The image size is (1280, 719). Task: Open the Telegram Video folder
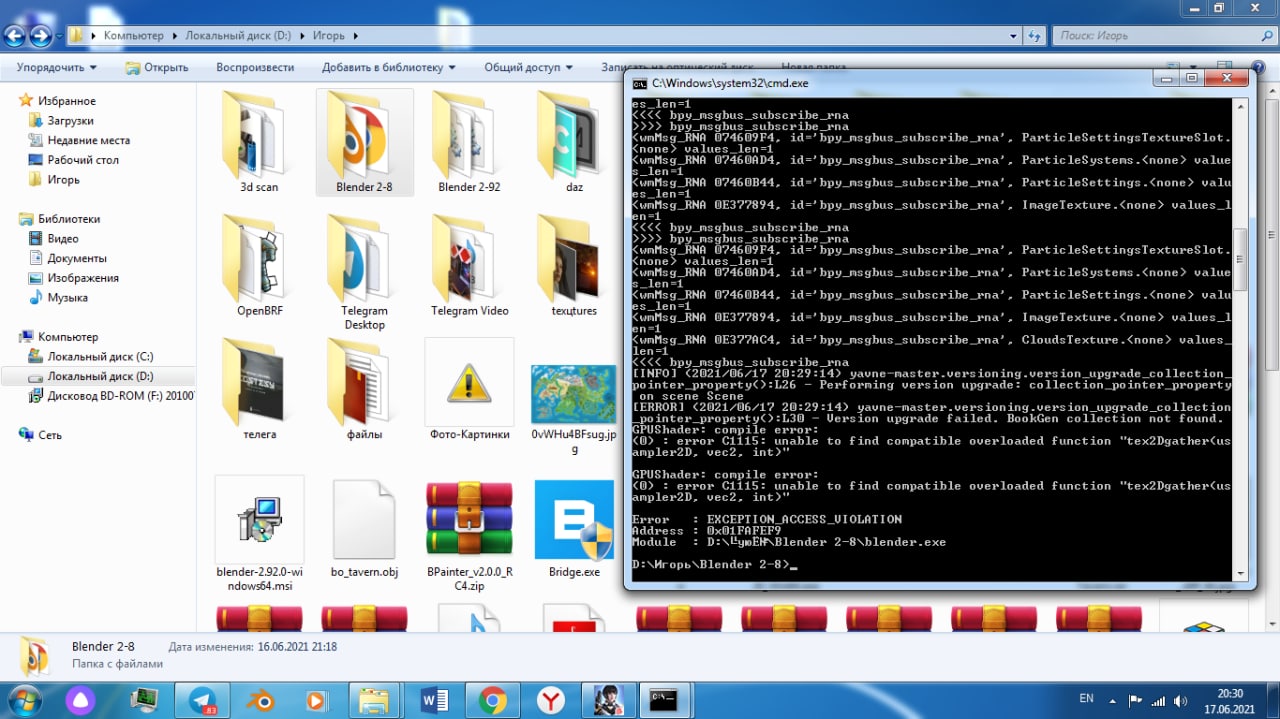coord(469,265)
